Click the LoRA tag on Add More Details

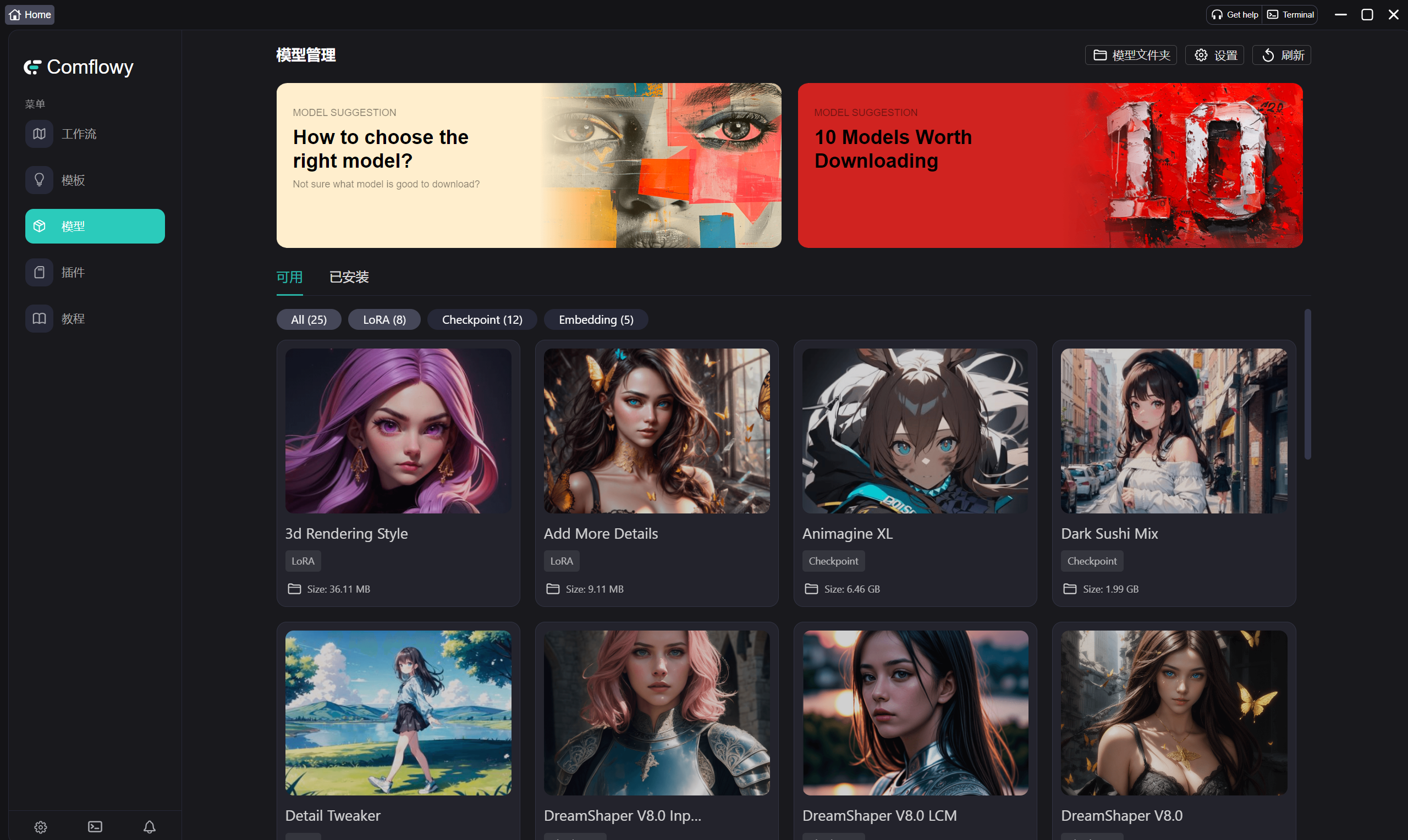(562, 561)
